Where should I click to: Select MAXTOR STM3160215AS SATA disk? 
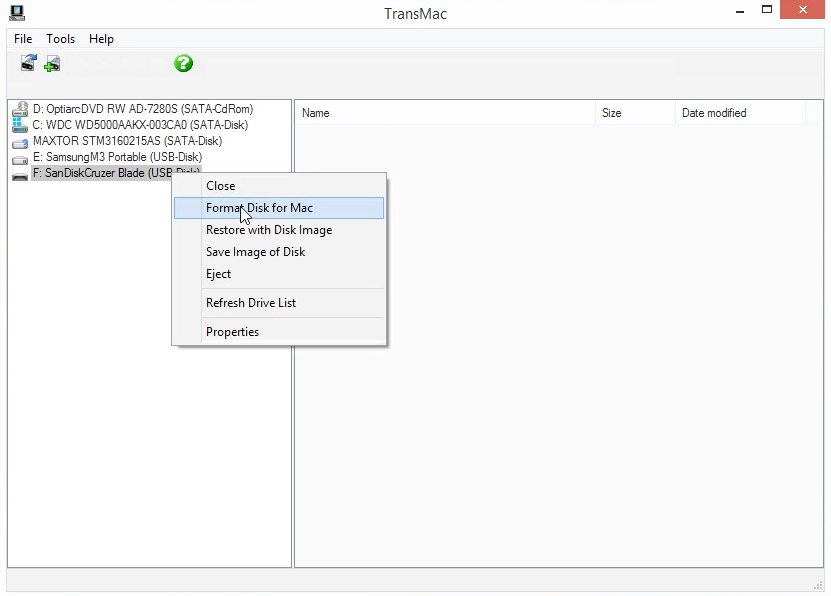click(x=127, y=141)
